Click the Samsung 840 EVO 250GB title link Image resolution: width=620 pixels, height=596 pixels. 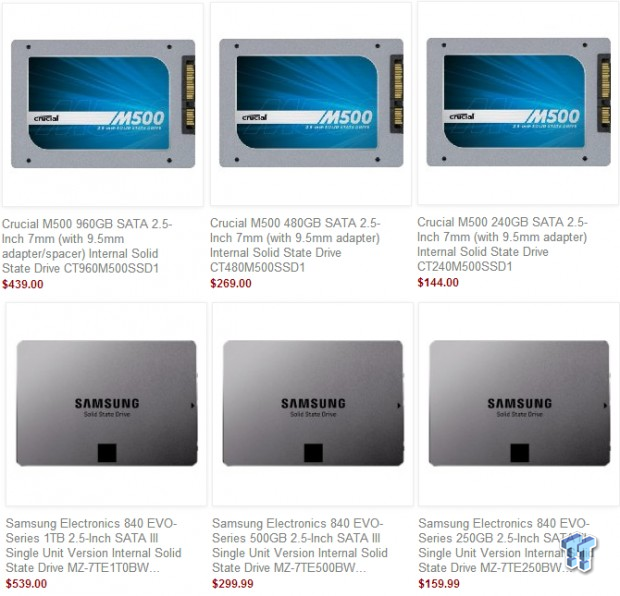pos(504,545)
